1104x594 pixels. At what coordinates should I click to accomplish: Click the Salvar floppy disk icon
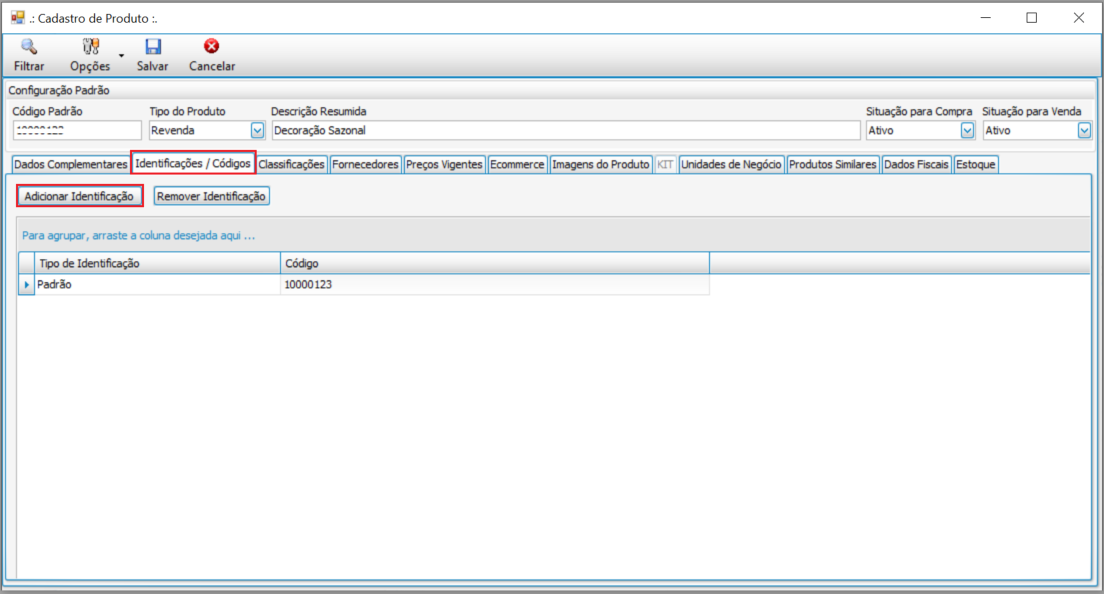[153, 47]
